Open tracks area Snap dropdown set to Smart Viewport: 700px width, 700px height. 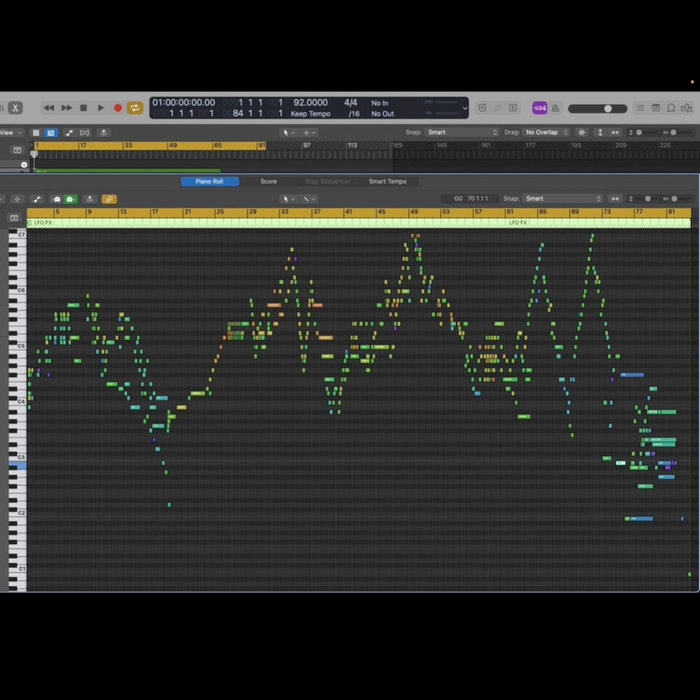pyautogui.click(x=462, y=132)
